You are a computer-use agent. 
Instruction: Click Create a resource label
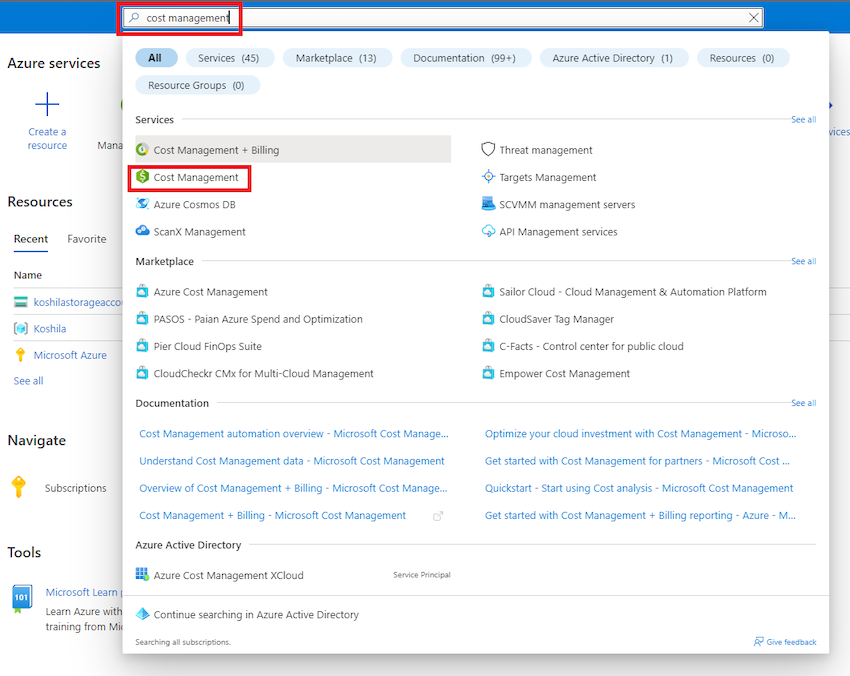pos(47,138)
